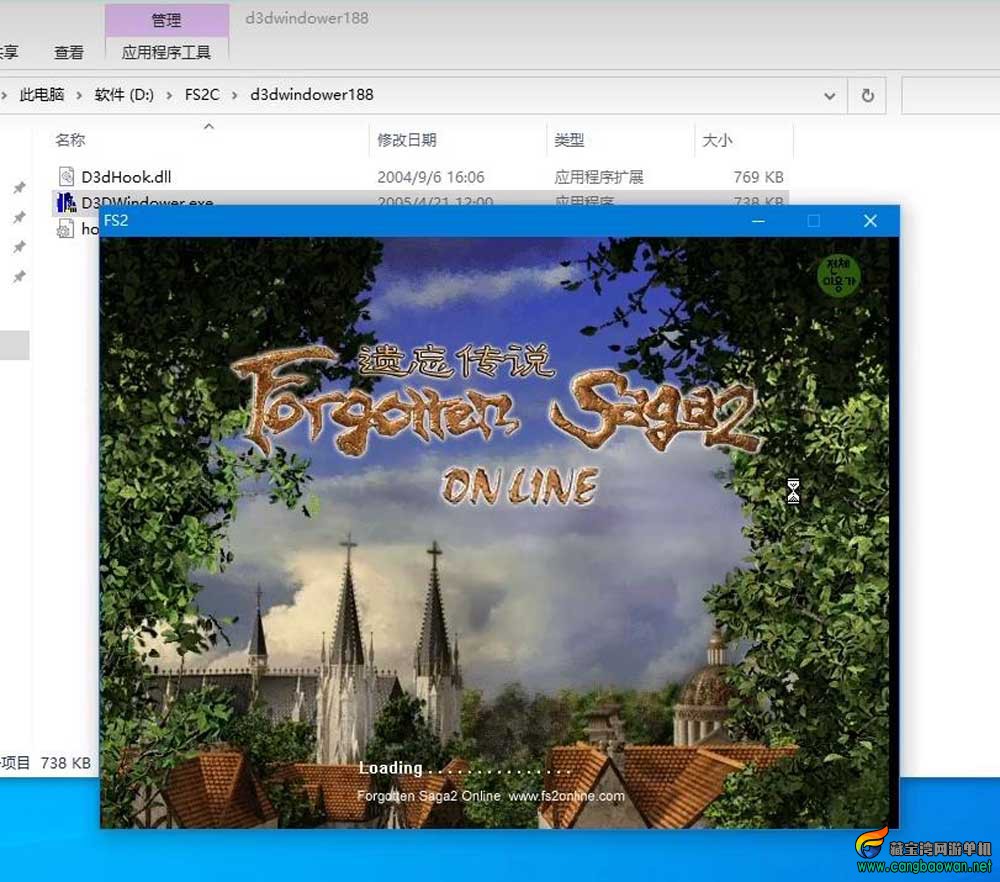Click the fourth pin icon in sidebar
The width and height of the screenshot is (1000, 882).
[x=19, y=277]
